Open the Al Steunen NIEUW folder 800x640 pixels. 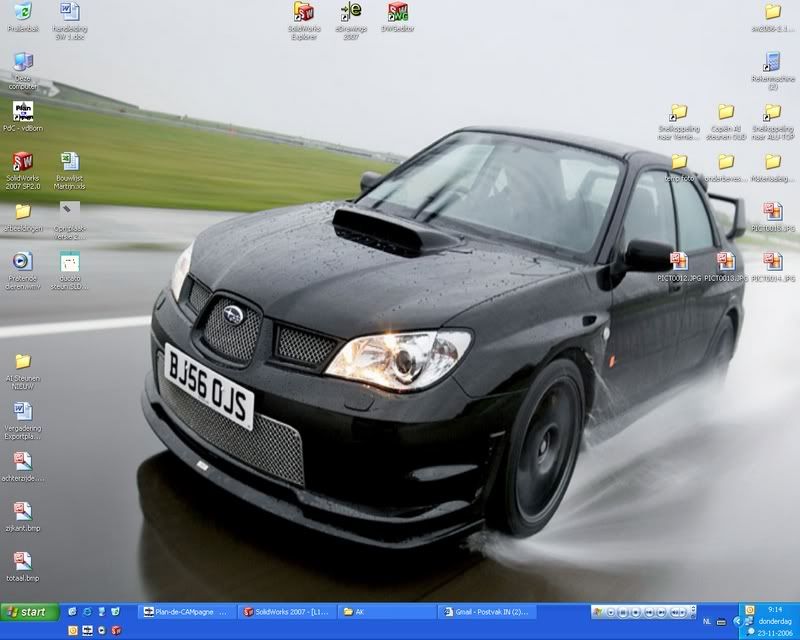tap(22, 371)
